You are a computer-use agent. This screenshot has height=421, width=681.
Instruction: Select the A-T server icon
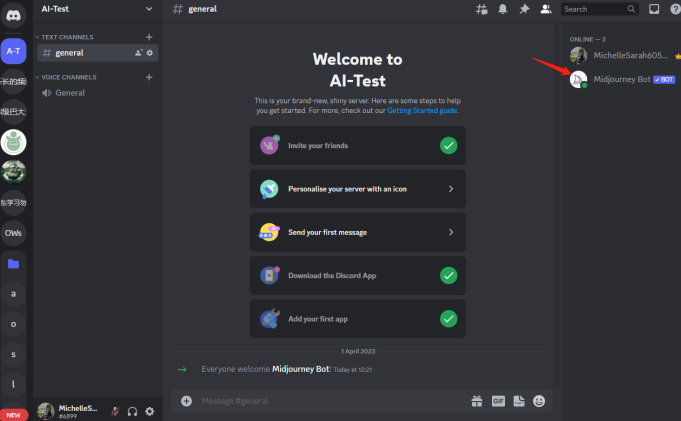[x=13, y=51]
